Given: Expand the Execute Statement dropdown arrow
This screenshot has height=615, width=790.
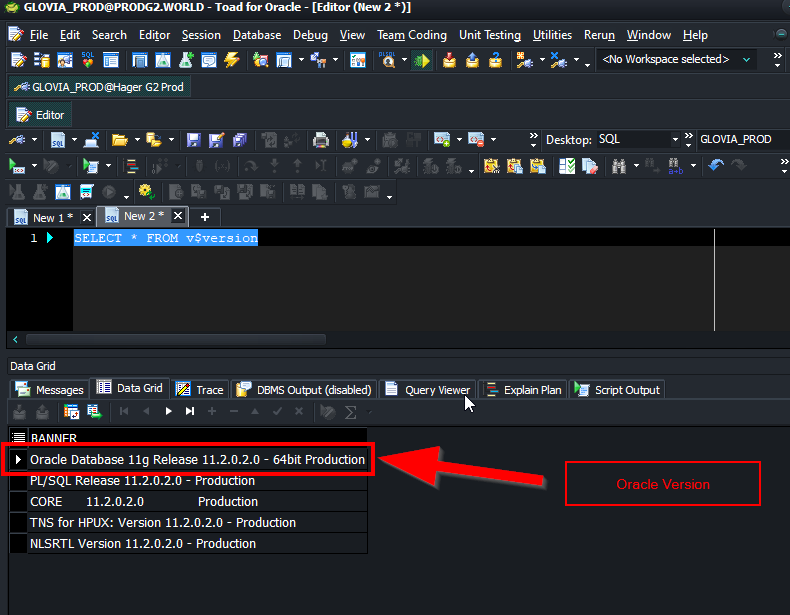Looking at the screenshot, I should 34,166.
